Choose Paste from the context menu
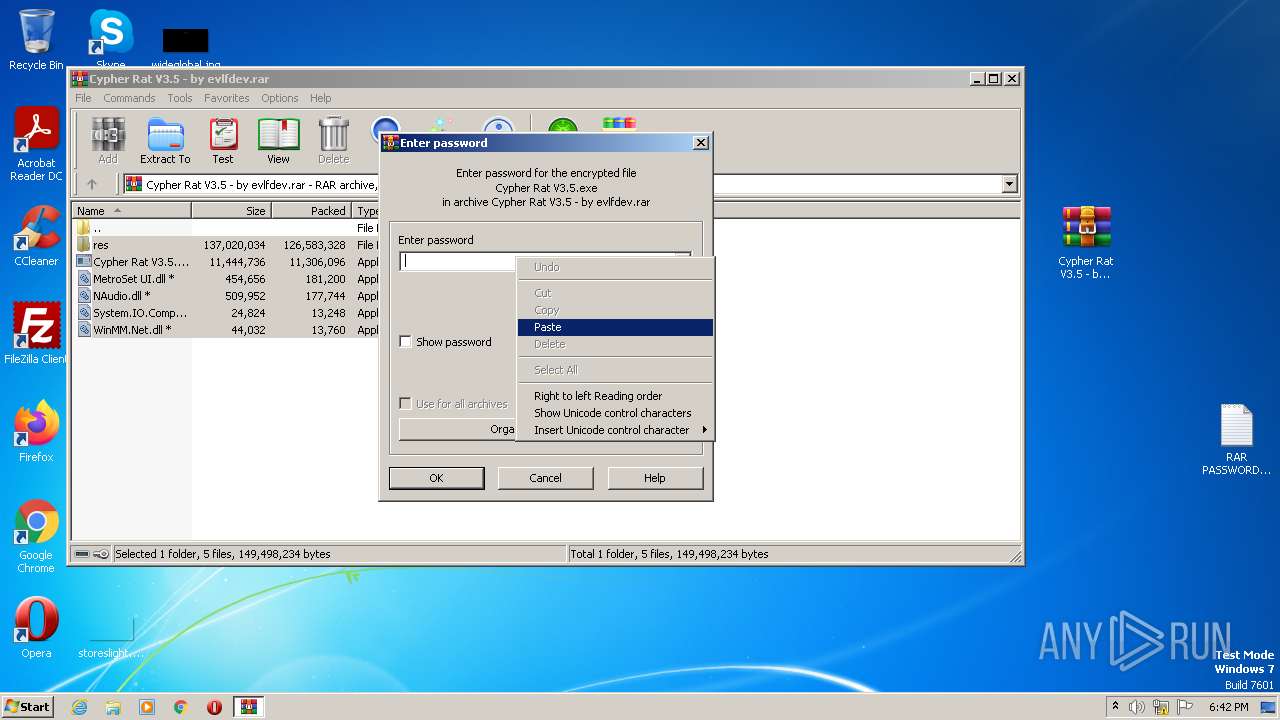Image resolution: width=1280 pixels, height=720 pixels. click(x=615, y=327)
